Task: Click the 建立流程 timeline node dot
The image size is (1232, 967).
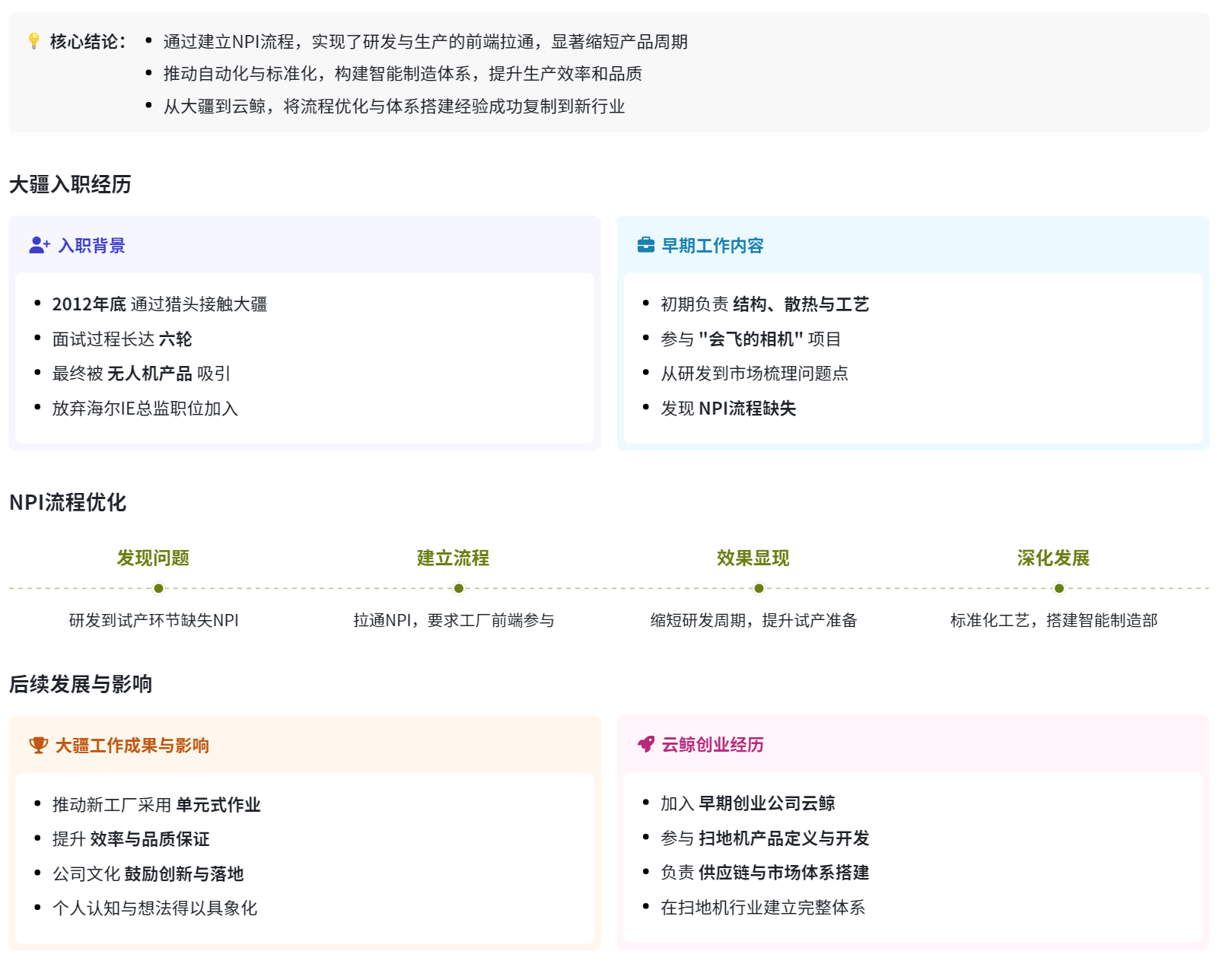Action: click(x=457, y=587)
